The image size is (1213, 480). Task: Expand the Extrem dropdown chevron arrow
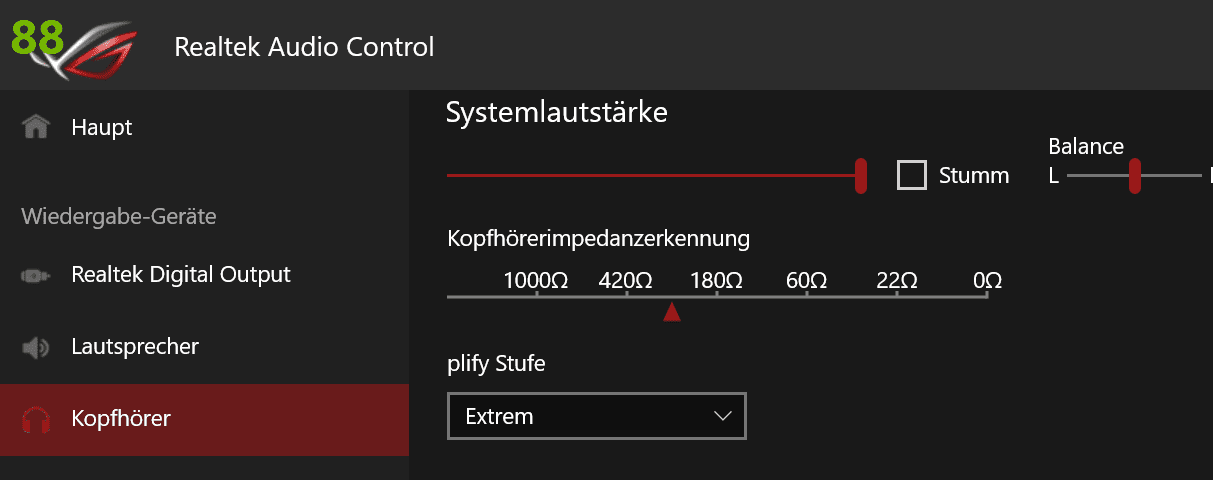pyautogui.click(x=724, y=416)
